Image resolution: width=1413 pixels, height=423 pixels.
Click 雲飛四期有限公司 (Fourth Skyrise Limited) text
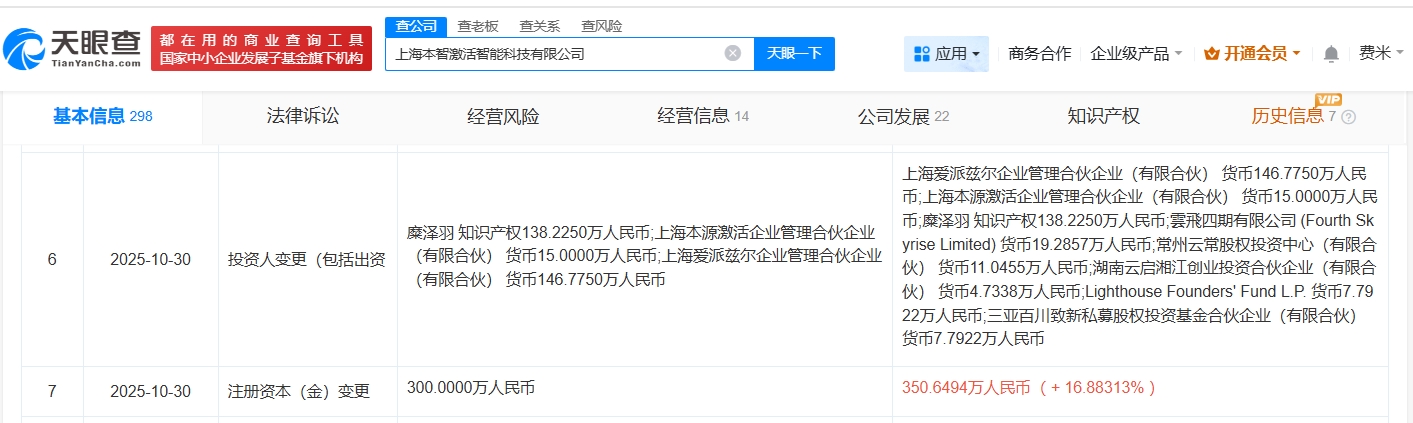[x=1140, y=231]
